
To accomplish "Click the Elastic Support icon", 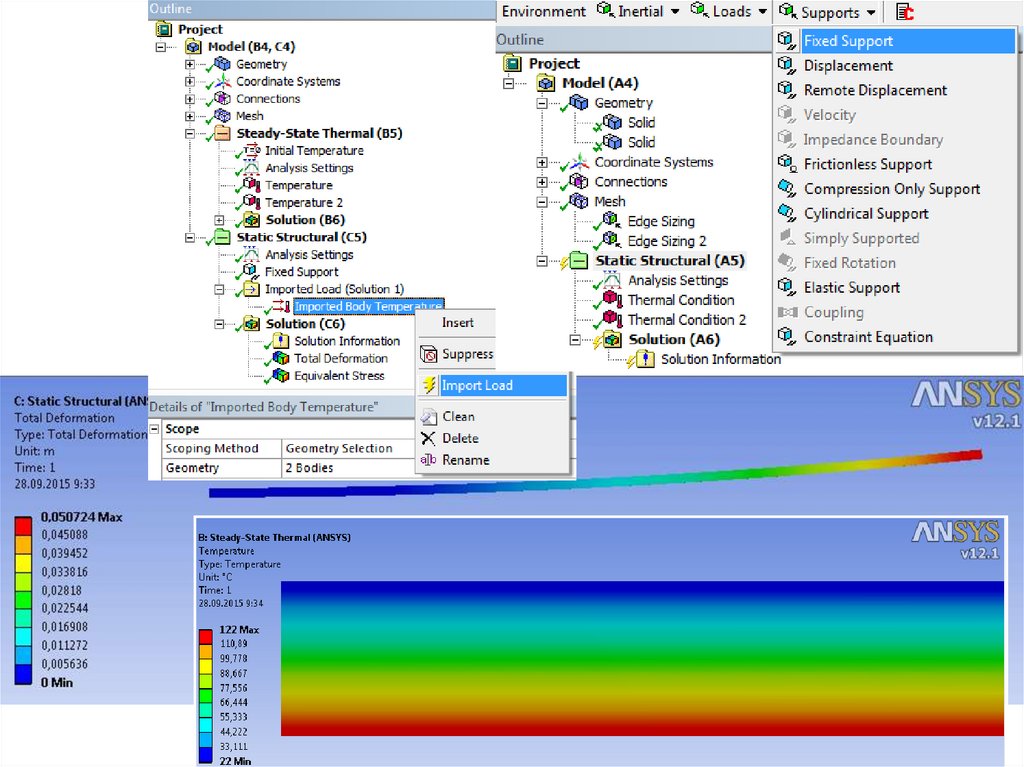I will click(787, 288).
